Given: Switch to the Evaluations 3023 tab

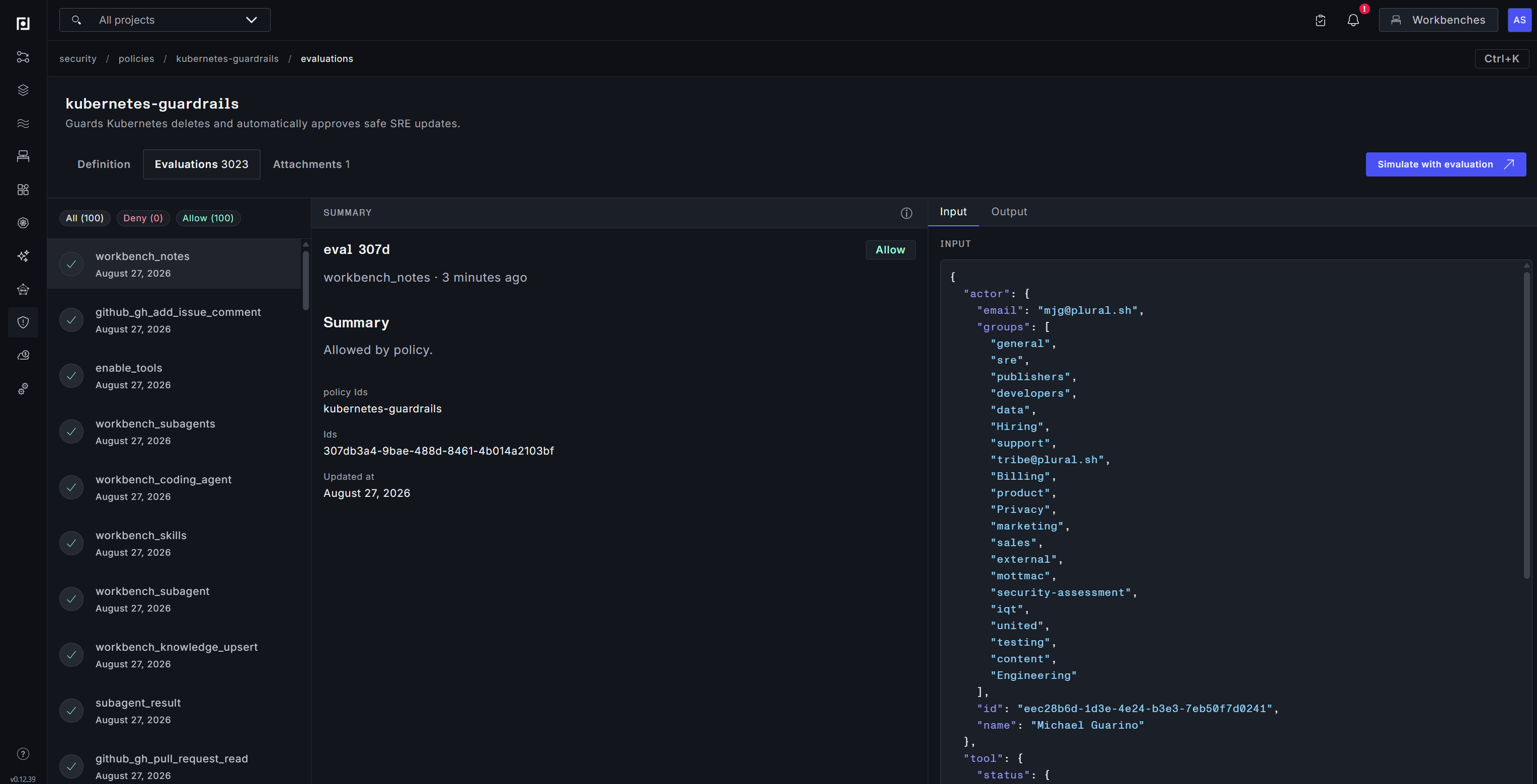Looking at the screenshot, I should (202, 164).
